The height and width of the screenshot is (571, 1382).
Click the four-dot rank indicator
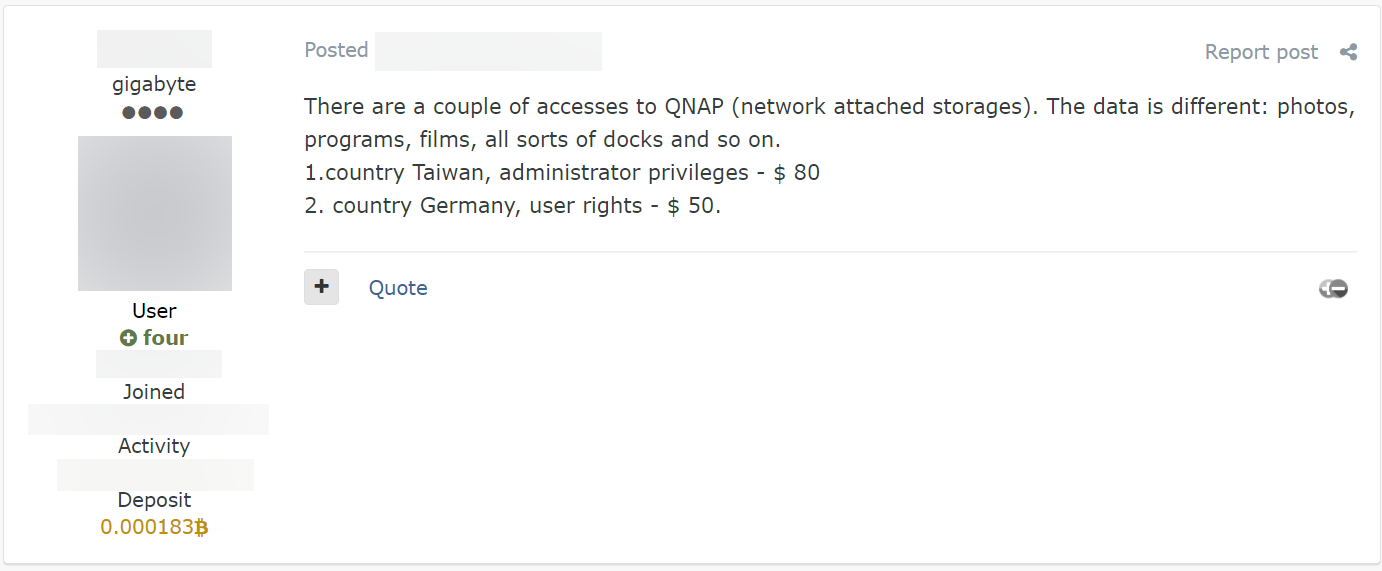(153, 112)
